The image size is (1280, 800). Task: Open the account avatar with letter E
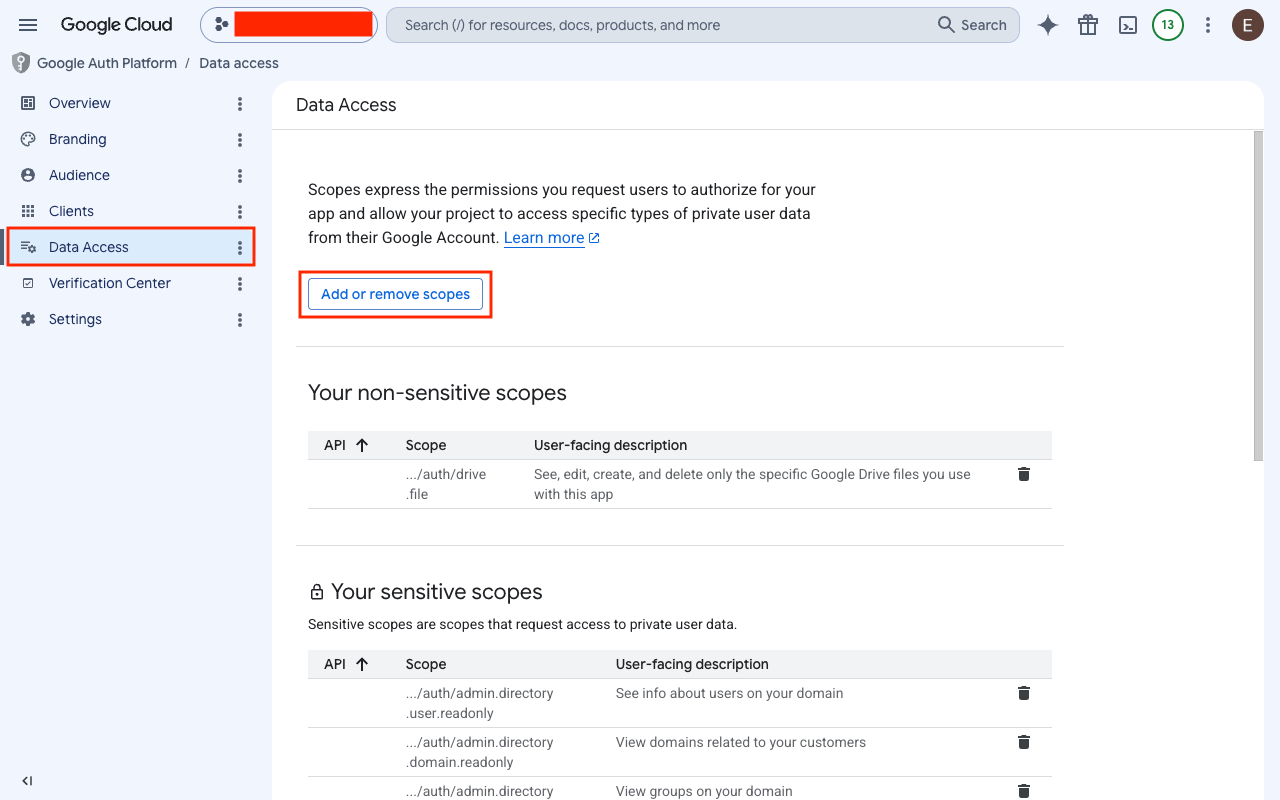point(1248,25)
